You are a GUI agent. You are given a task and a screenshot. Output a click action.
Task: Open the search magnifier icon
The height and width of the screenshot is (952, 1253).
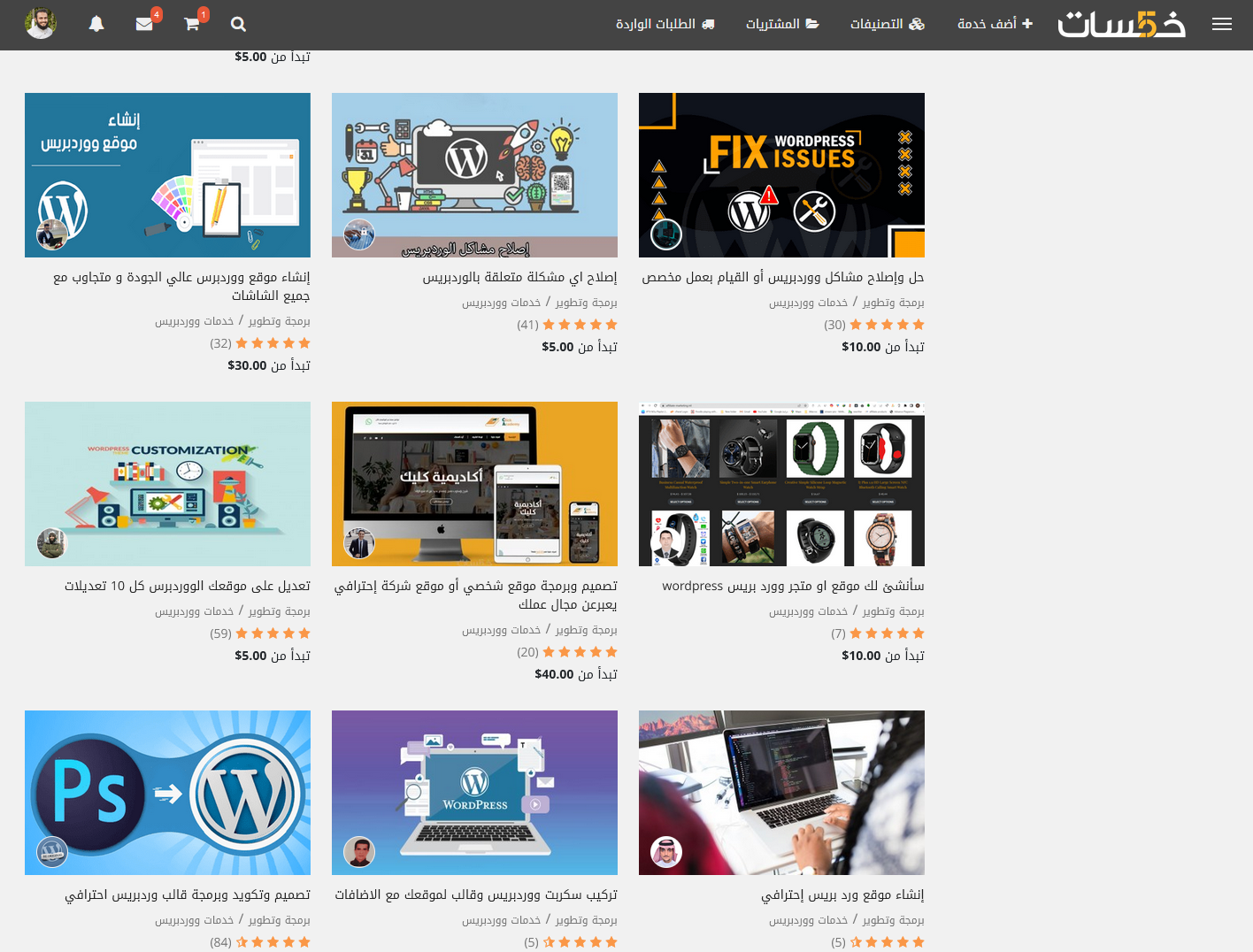[238, 25]
